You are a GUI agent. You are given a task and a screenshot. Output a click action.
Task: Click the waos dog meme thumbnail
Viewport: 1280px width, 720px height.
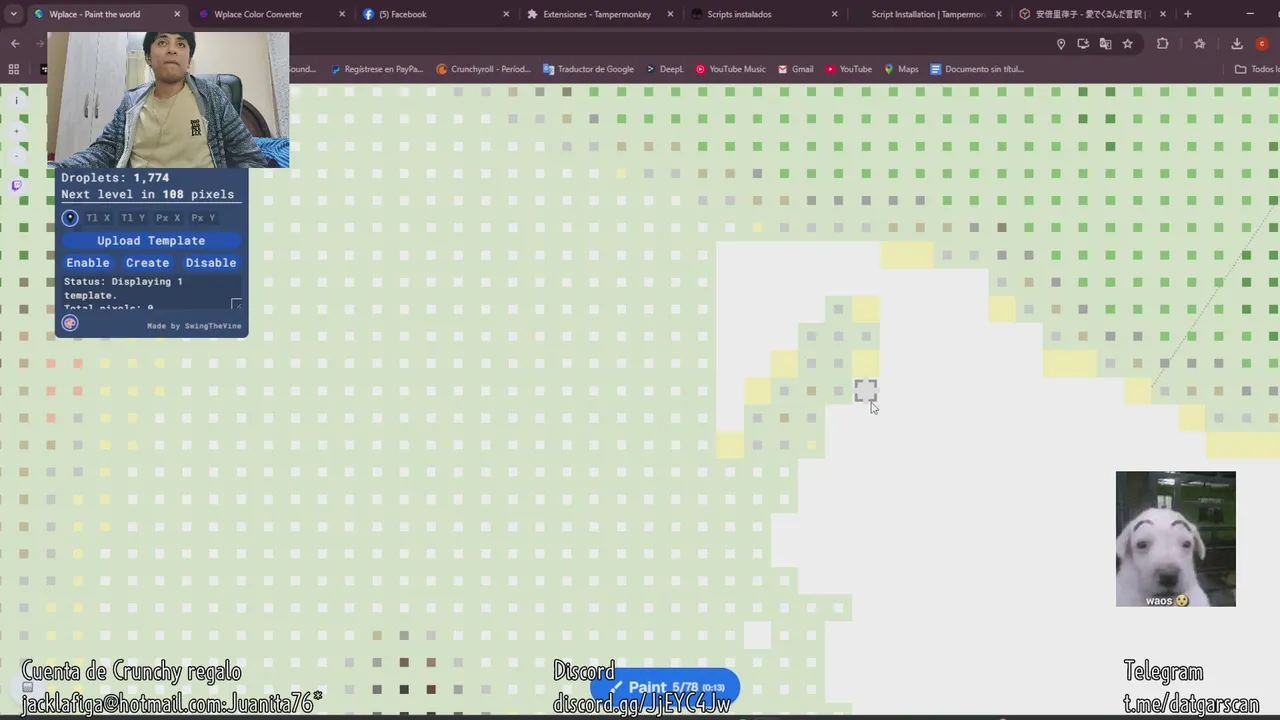[1176, 539]
